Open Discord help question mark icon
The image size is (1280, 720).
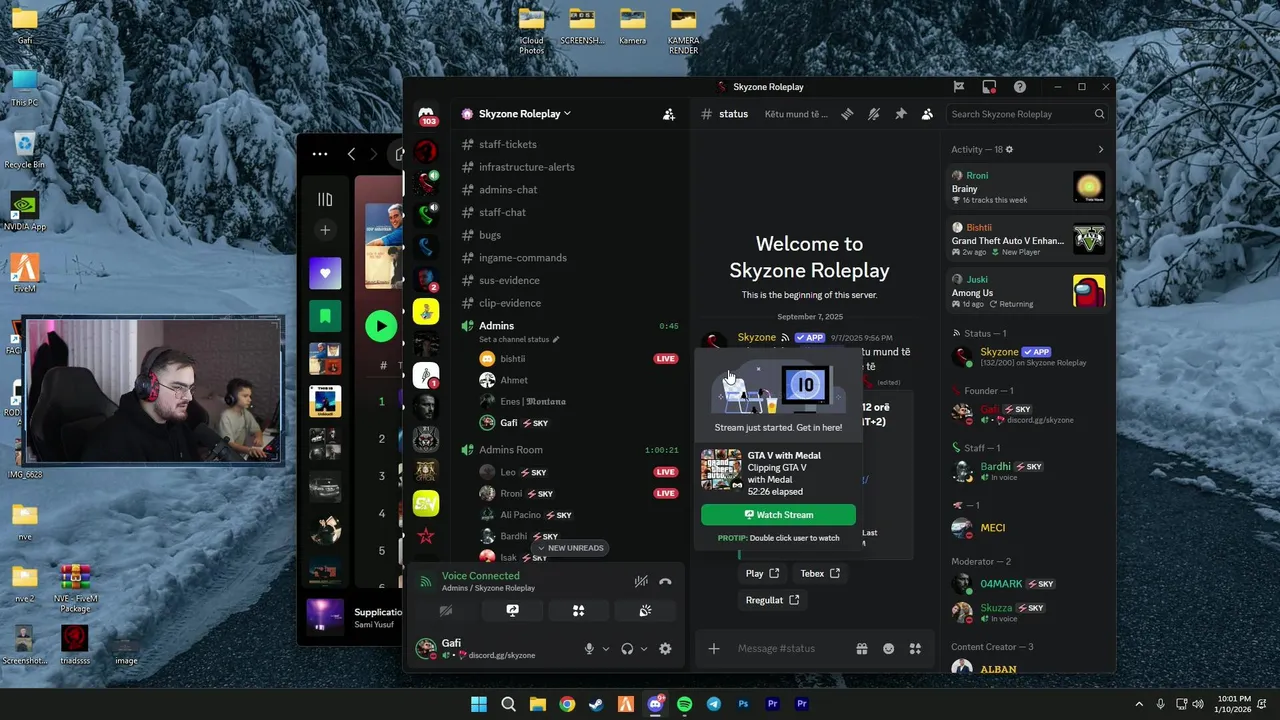[x=1019, y=87]
